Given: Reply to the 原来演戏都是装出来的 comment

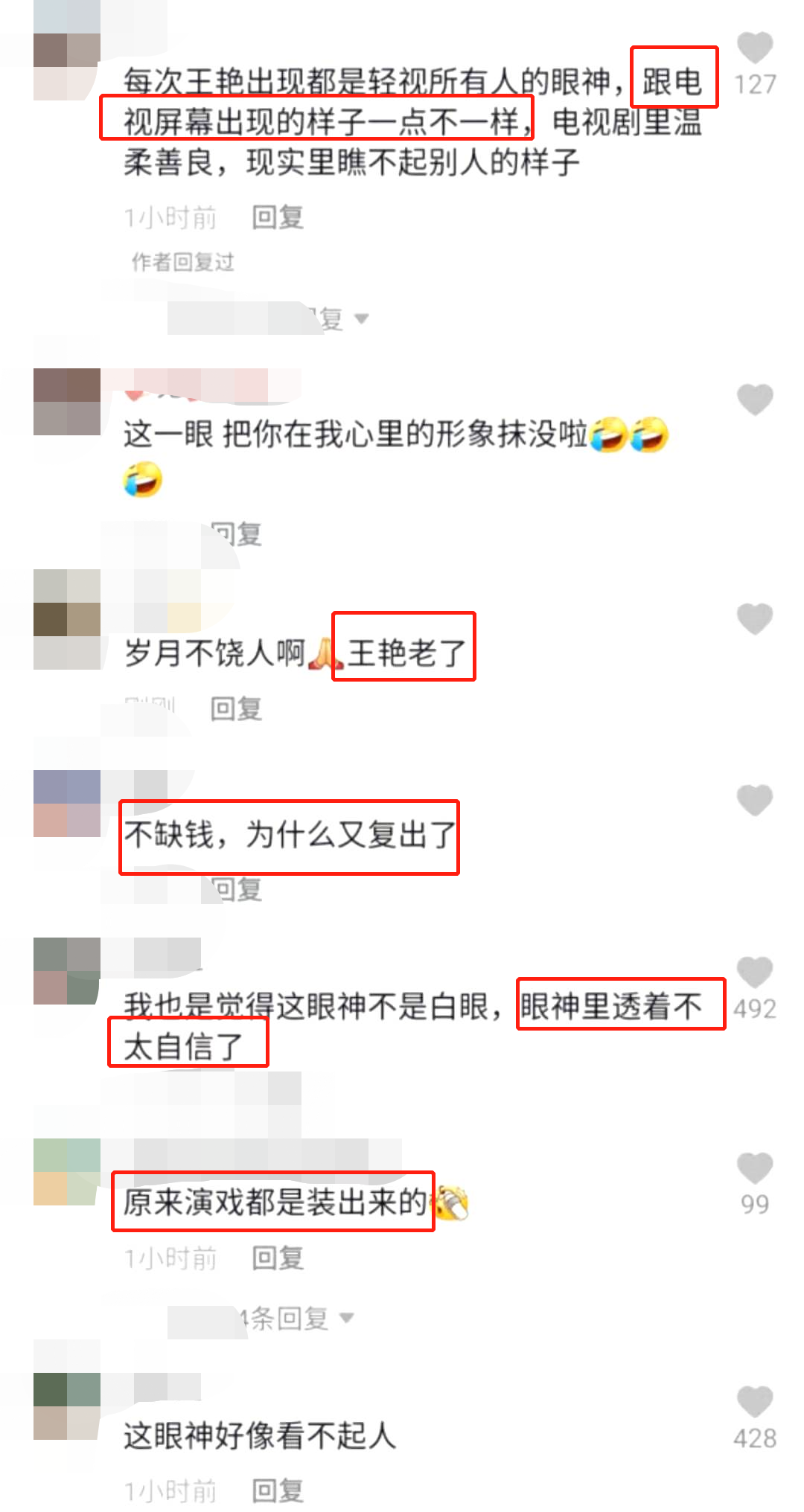Looking at the screenshot, I should [x=278, y=1258].
